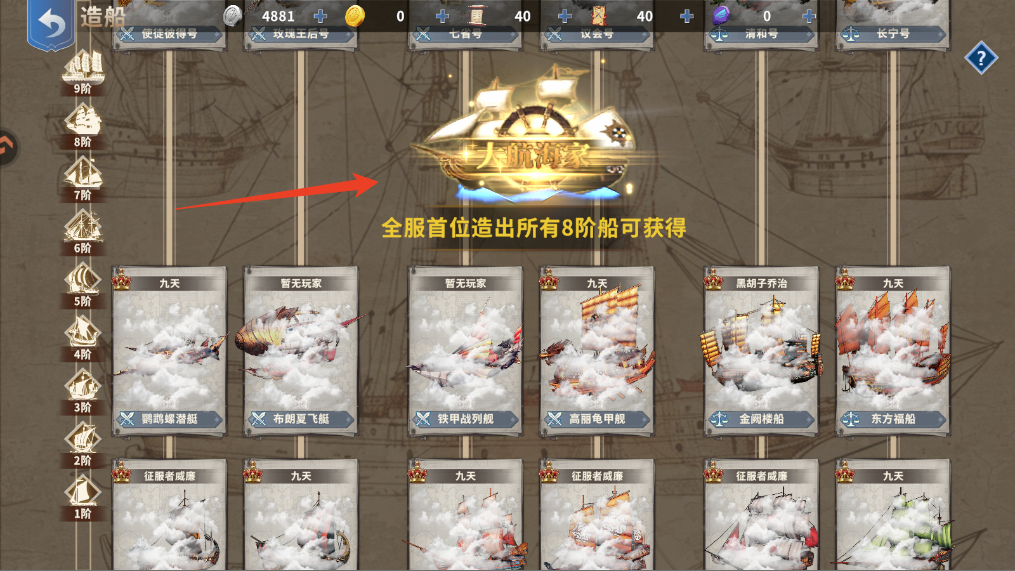Select the 4阶 ship tier icon
The image size is (1015, 571).
tap(83, 338)
